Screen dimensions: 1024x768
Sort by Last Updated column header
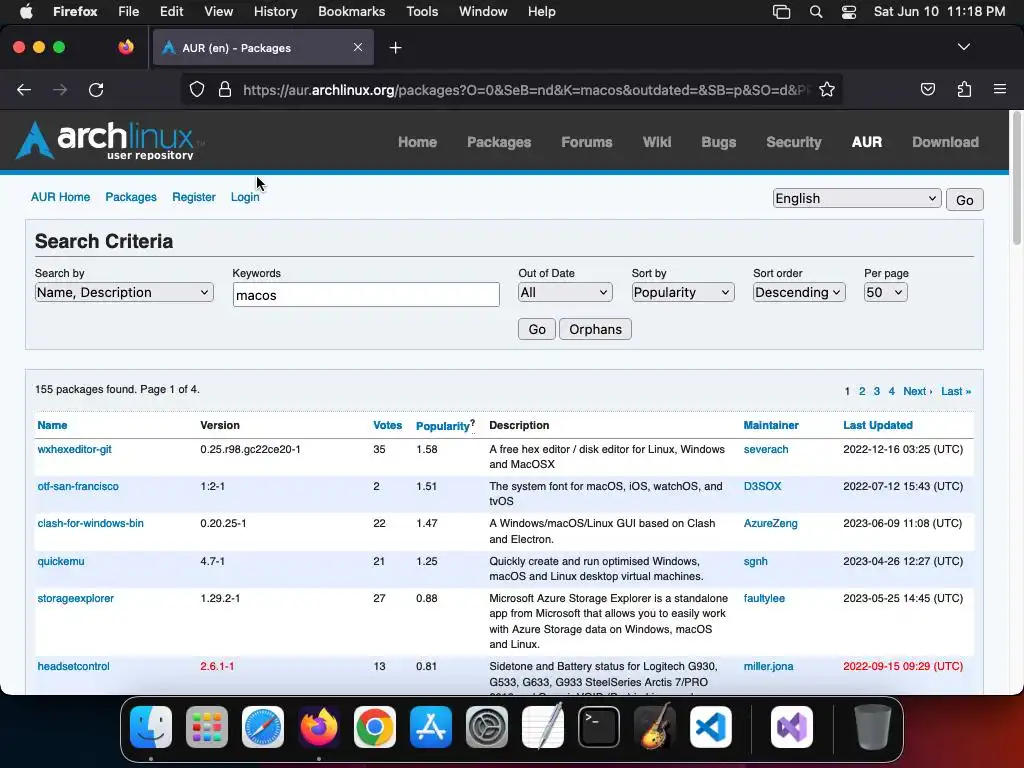coord(878,425)
